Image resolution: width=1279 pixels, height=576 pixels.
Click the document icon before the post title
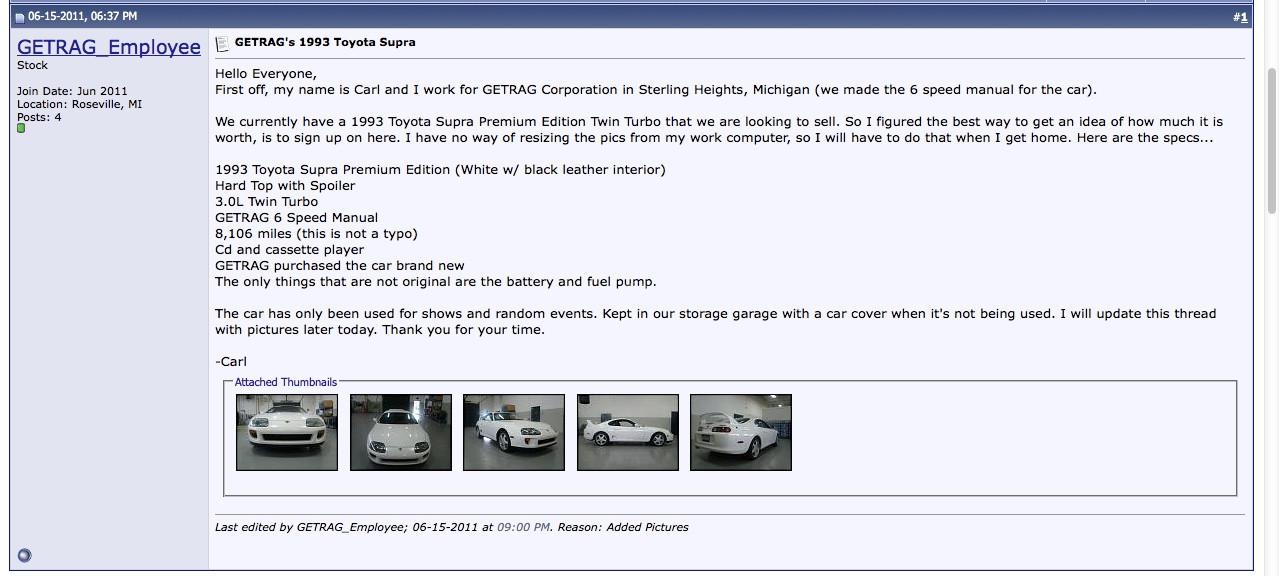click(223, 43)
